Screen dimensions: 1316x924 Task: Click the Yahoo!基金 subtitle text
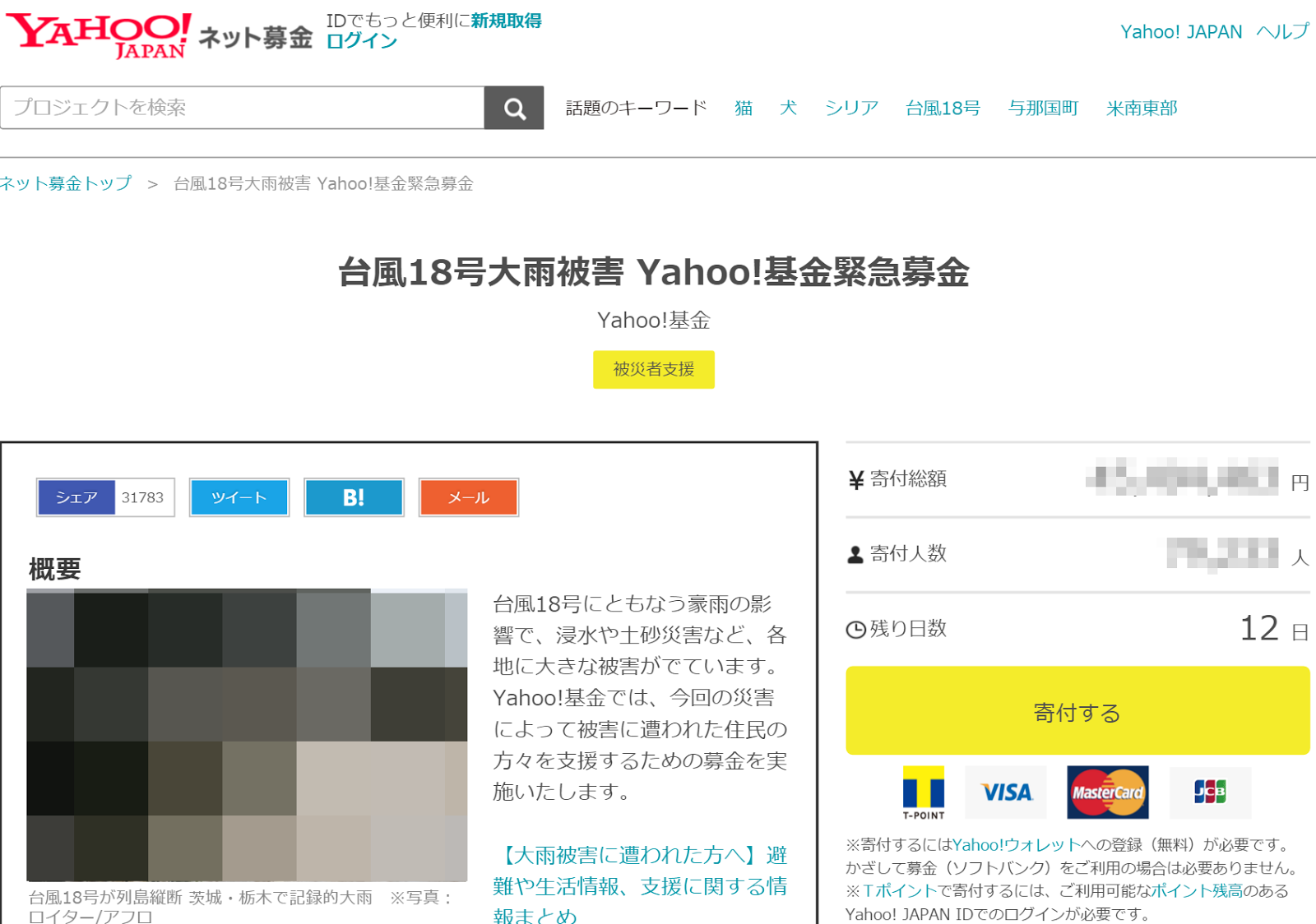coord(654,320)
